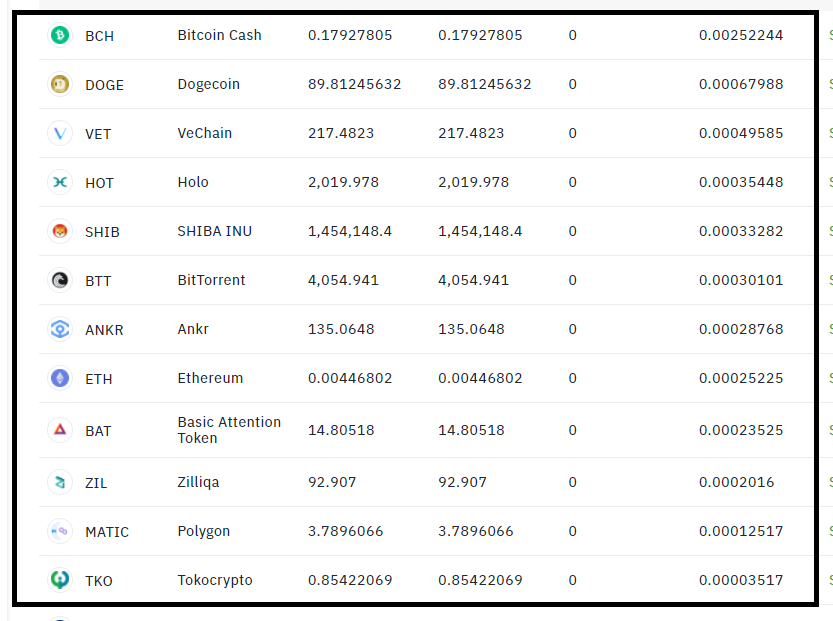Screen dimensions: 833x621
Task: Click the Tokocrypto TKO coin icon
Action: click(x=60, y=580)
